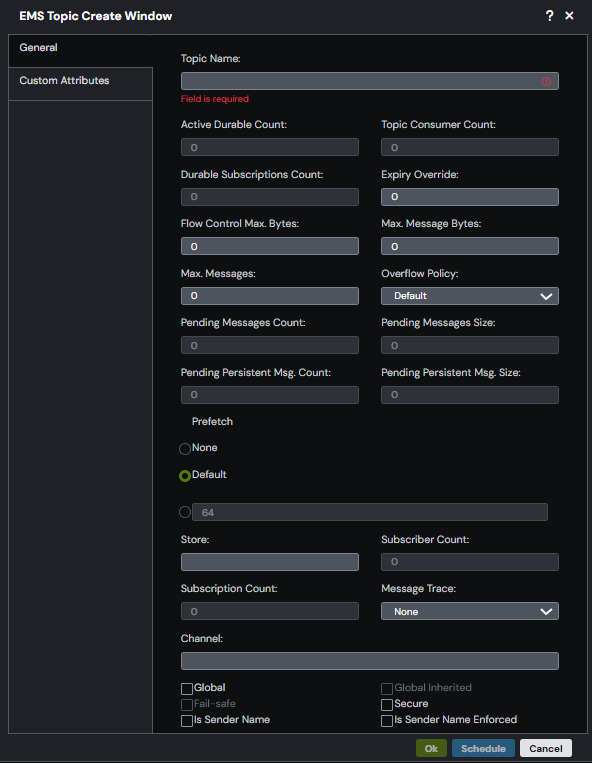Toggle the Fail-safe checkbox
Screen dimensions: 592x763
tap(187, 705)
